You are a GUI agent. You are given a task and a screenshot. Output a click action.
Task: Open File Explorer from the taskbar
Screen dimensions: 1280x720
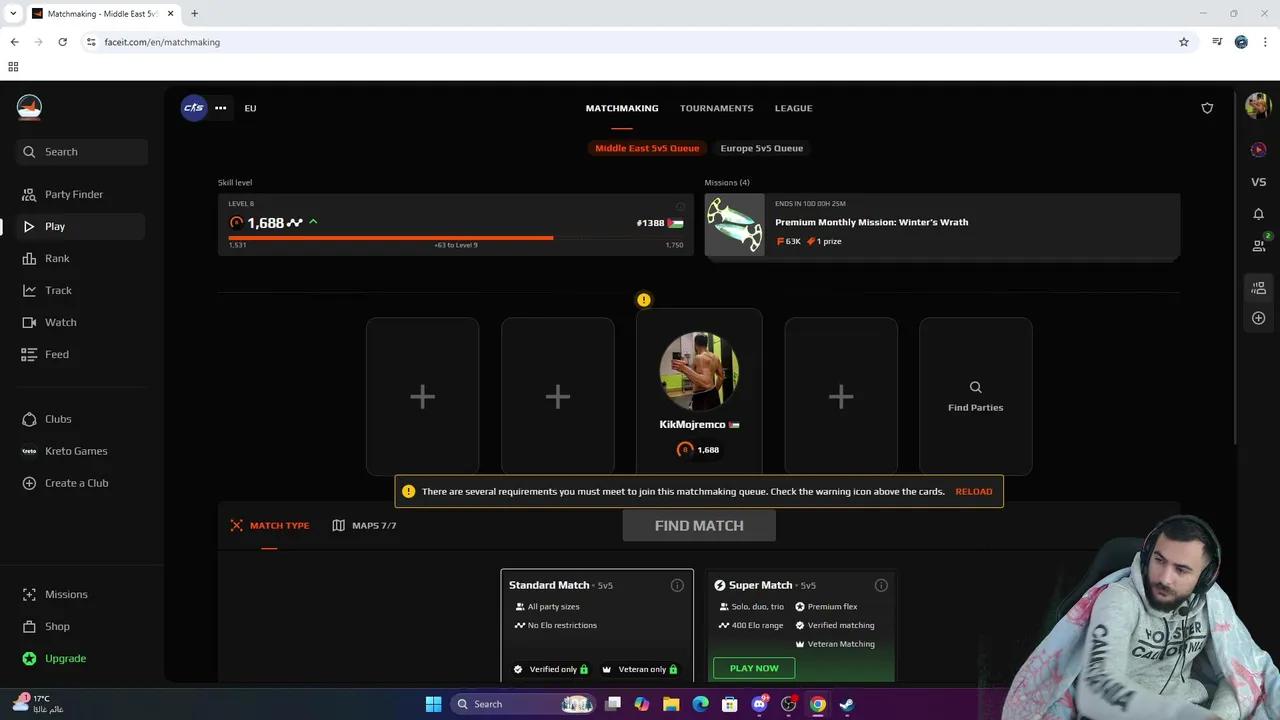click(x=671, y=704)
